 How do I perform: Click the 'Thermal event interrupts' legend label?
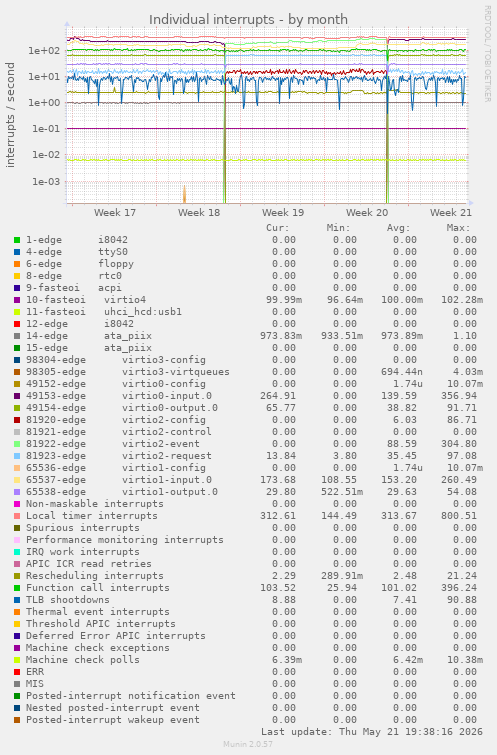(98, 612)
